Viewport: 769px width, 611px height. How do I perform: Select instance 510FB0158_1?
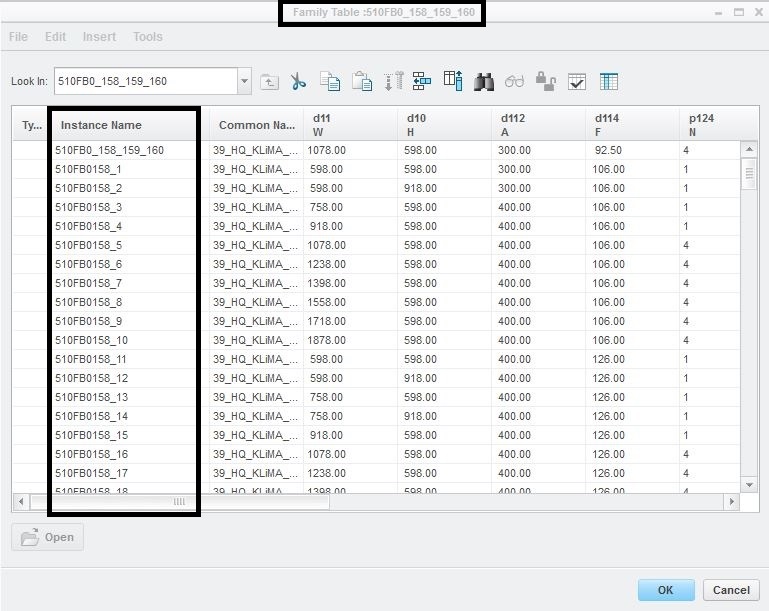tap(88, 169)
